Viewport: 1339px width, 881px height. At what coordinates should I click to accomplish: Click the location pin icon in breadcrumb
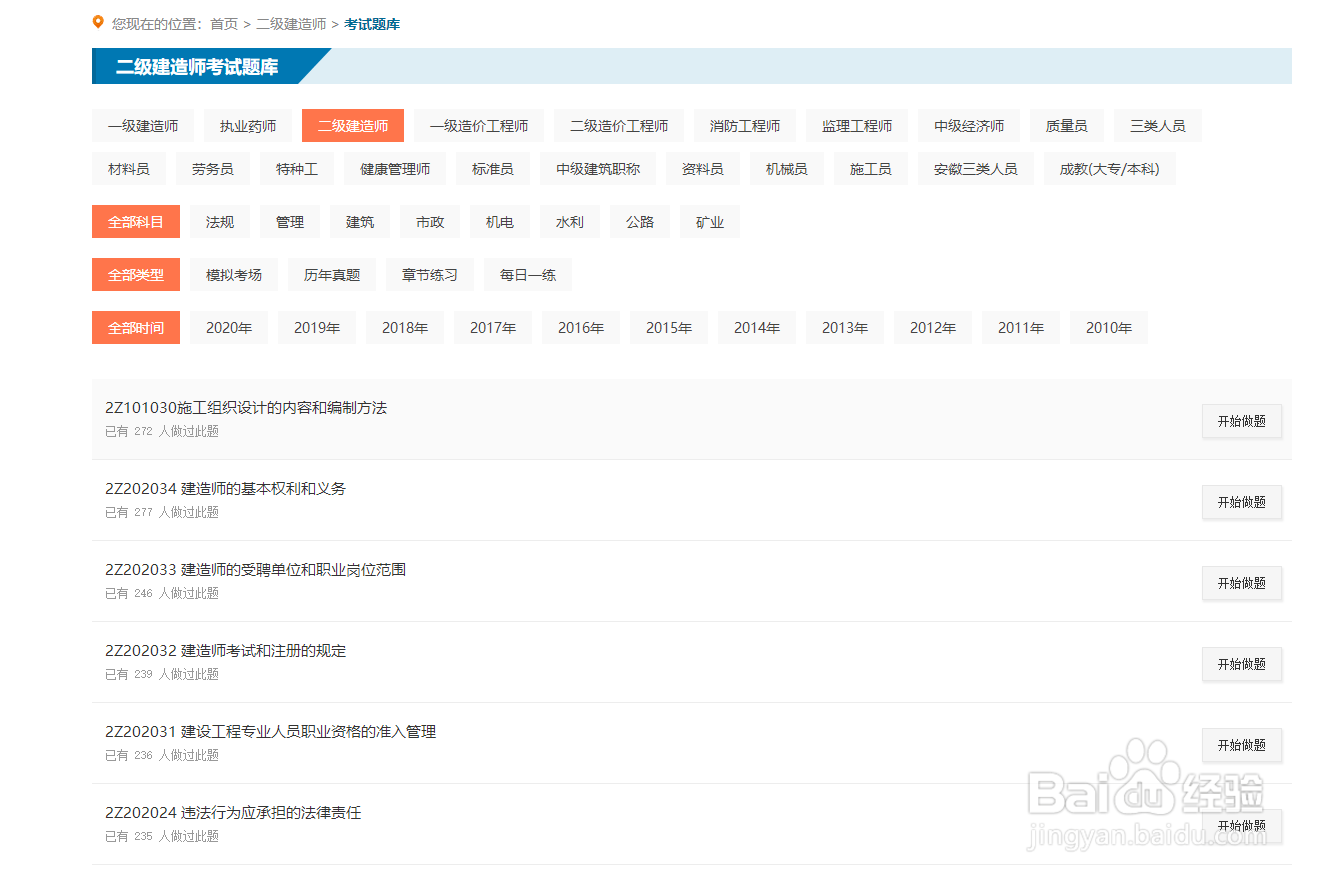[97, 23]
